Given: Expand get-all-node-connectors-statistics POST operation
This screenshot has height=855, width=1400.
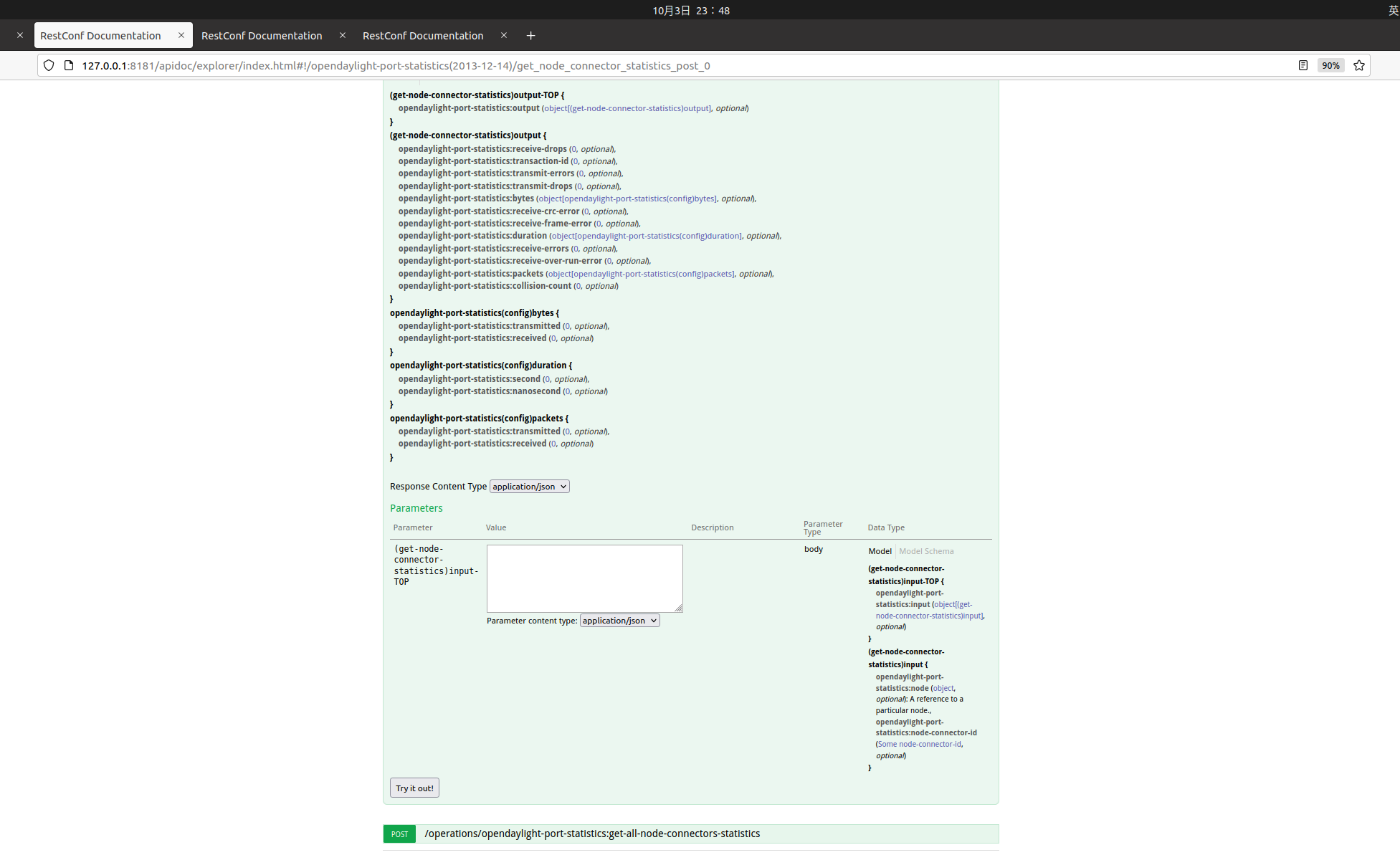Looking at the screenshot, I should 591,833.
